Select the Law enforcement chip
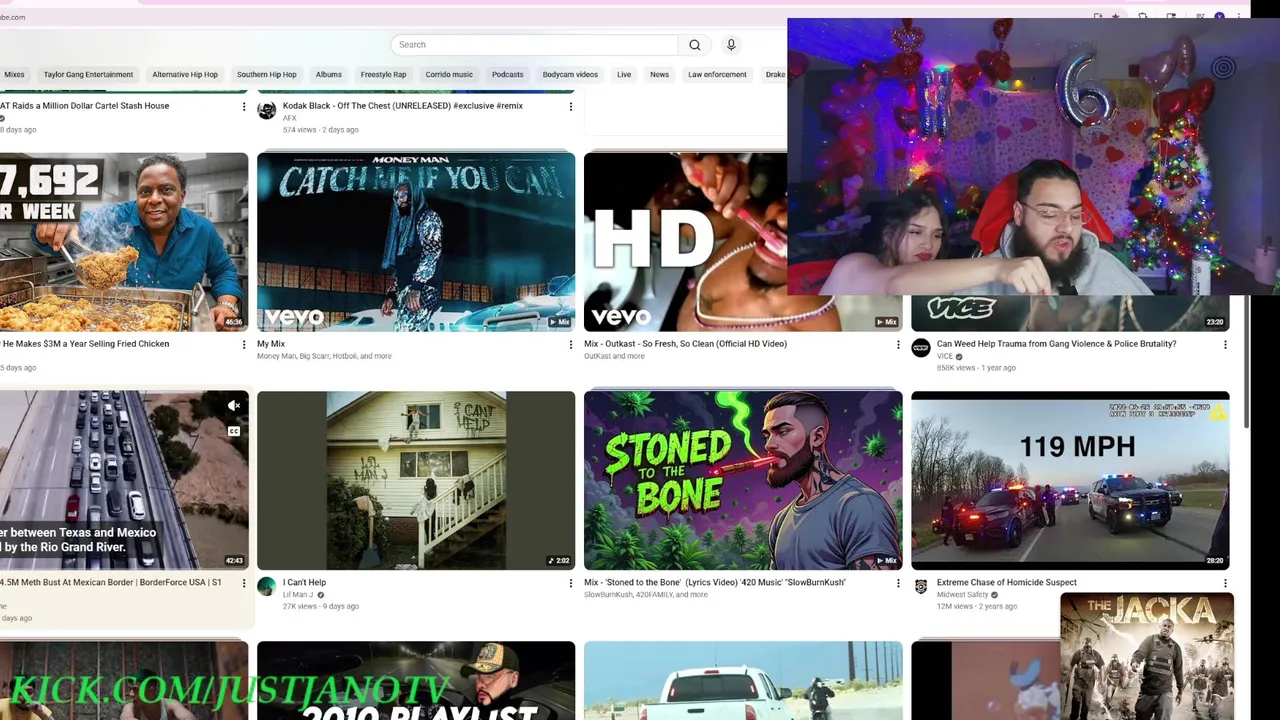The height and width of the screenshot is (720, 1280). (717, 75)
